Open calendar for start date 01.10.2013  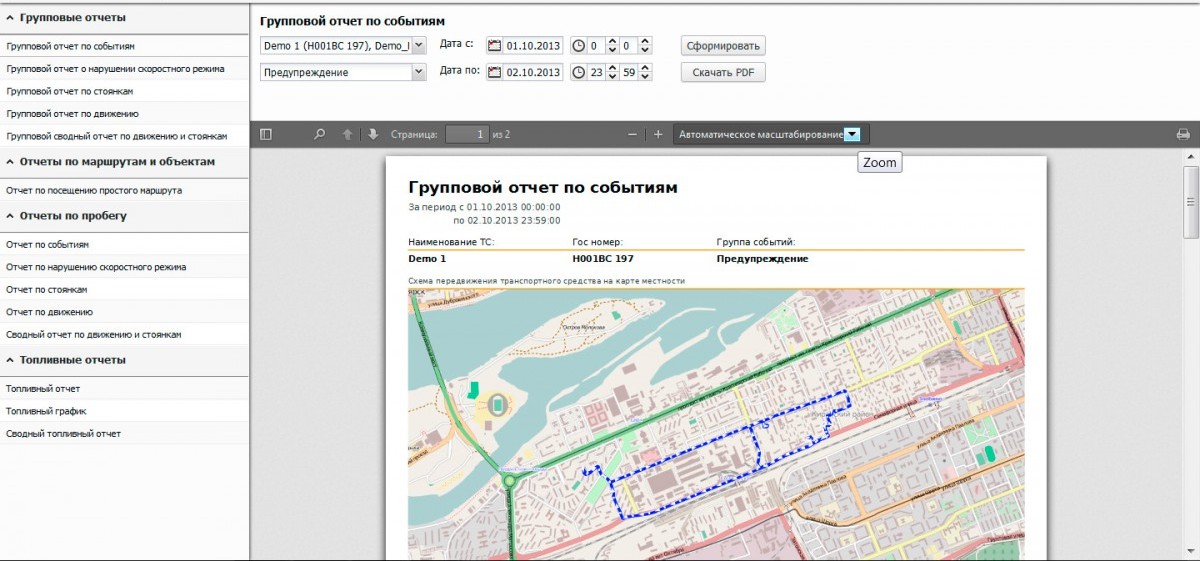(x=495, y=46)
